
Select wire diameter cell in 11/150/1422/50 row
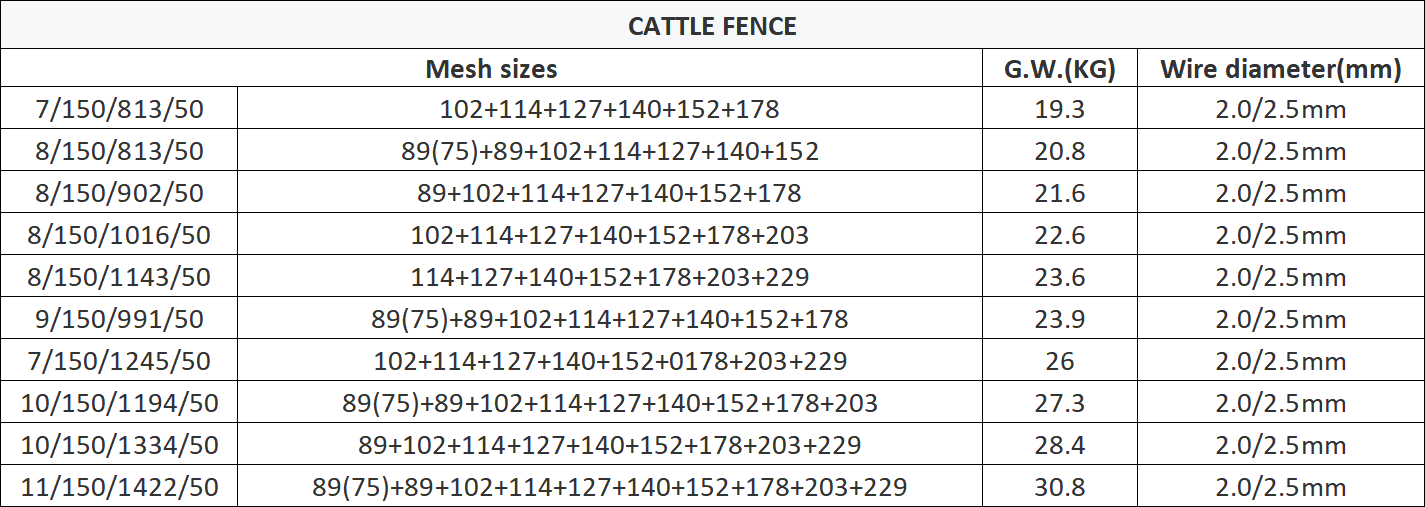(x=1280, y=486)
